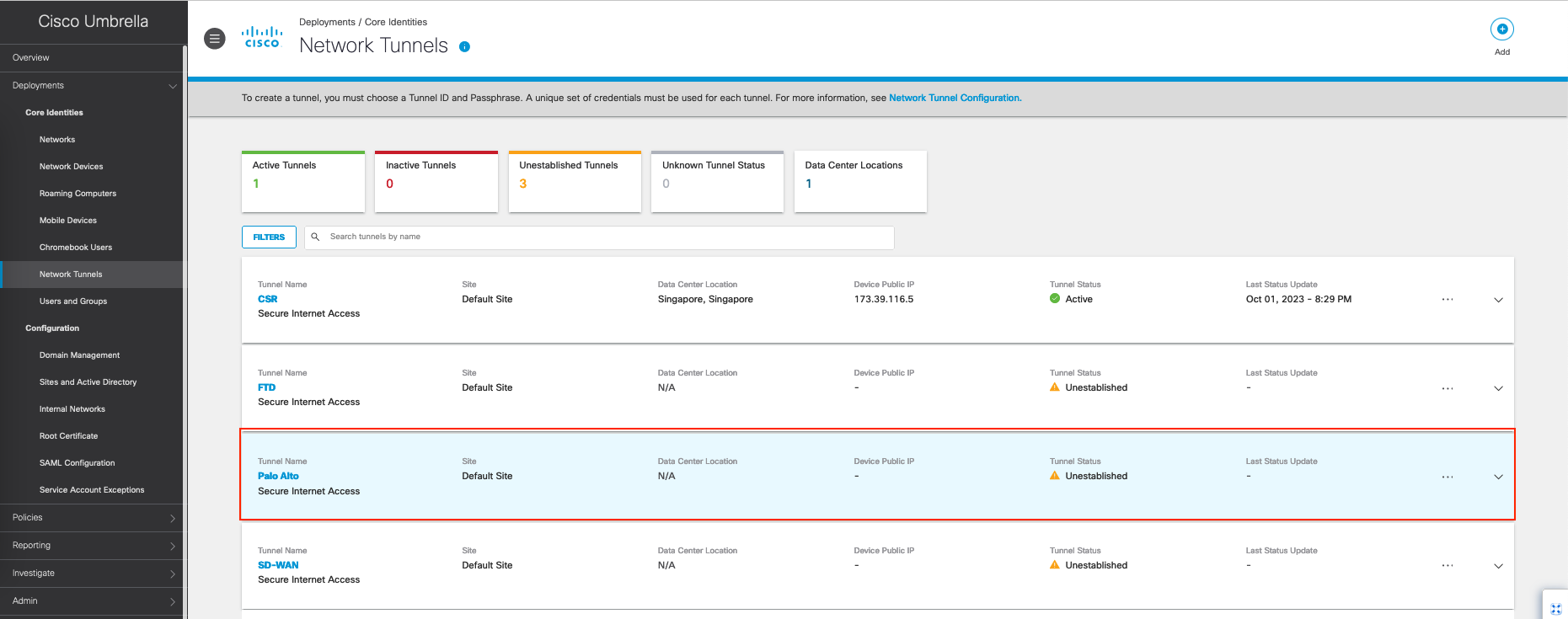Open three-dot menu for Palo Alto tunnel

point(1447,477)
